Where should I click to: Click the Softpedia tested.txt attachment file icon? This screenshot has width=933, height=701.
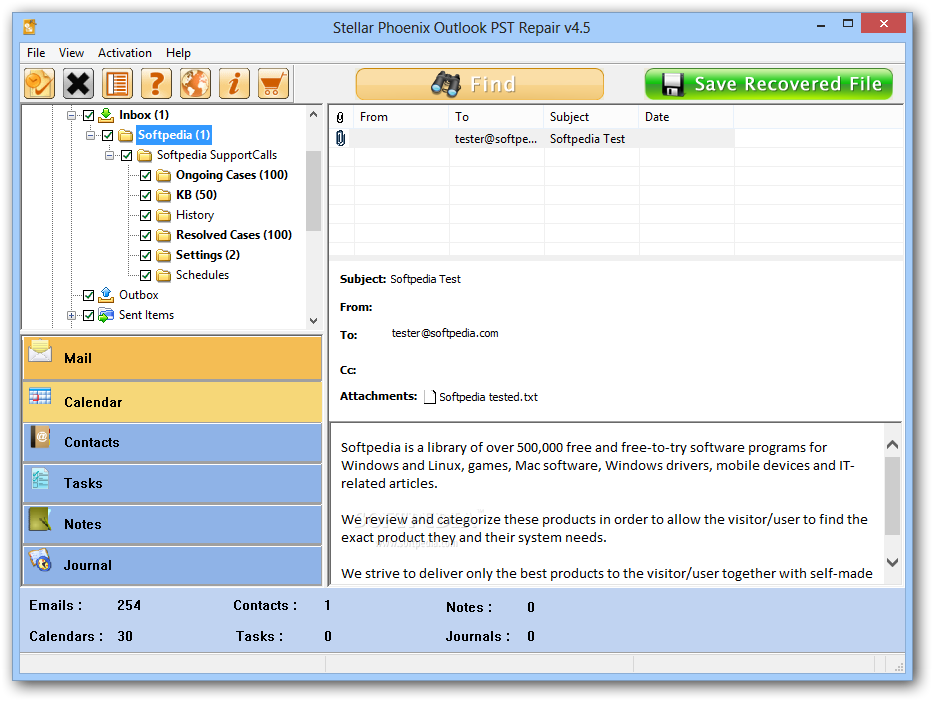click(x=430, y=397)
